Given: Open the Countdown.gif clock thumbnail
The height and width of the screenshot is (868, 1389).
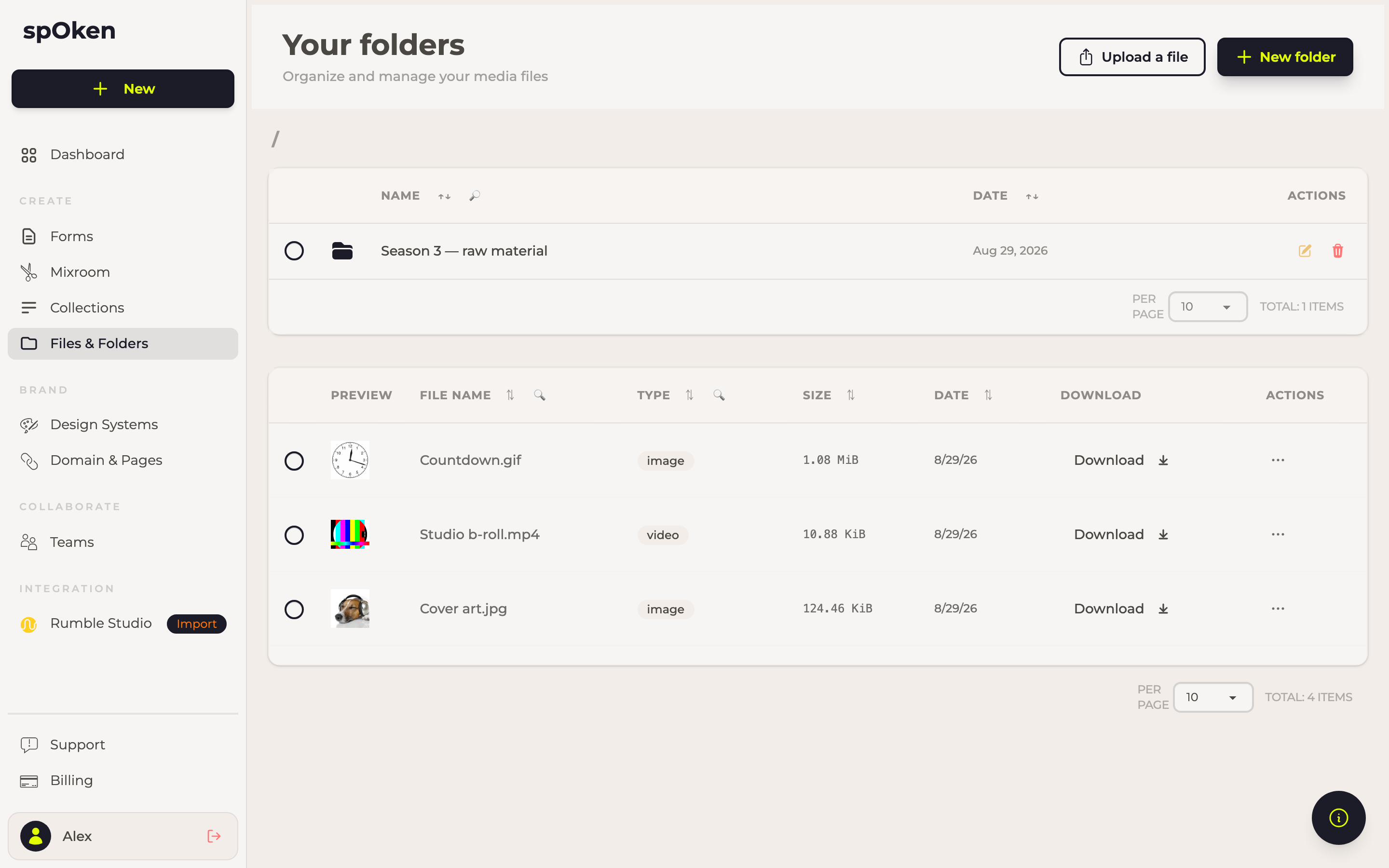Looking at the screenshot, I should [350, 460].
